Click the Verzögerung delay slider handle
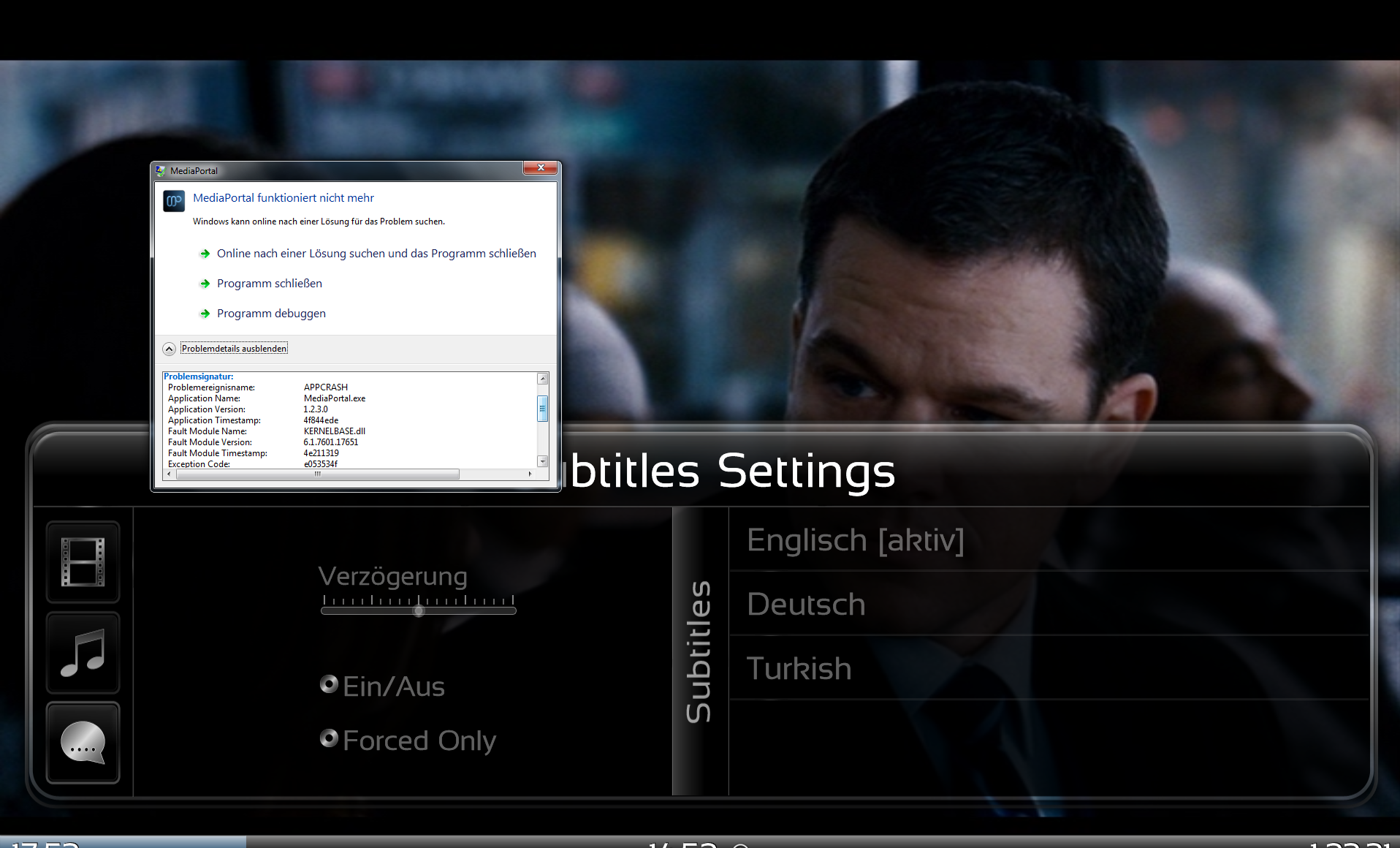 point(419,610)
